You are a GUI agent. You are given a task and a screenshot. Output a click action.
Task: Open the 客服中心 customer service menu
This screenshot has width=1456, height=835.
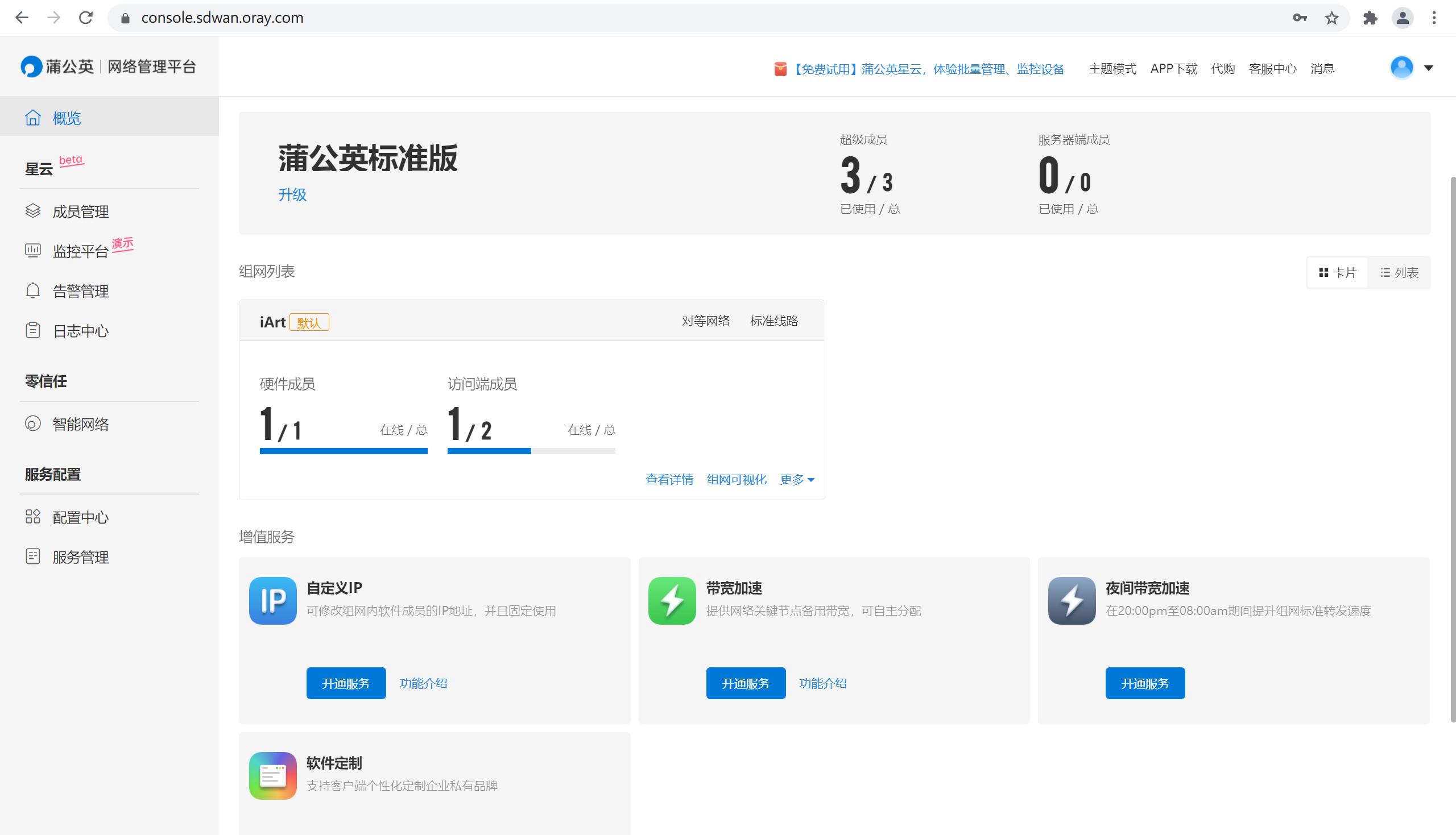pos(1272,68)
